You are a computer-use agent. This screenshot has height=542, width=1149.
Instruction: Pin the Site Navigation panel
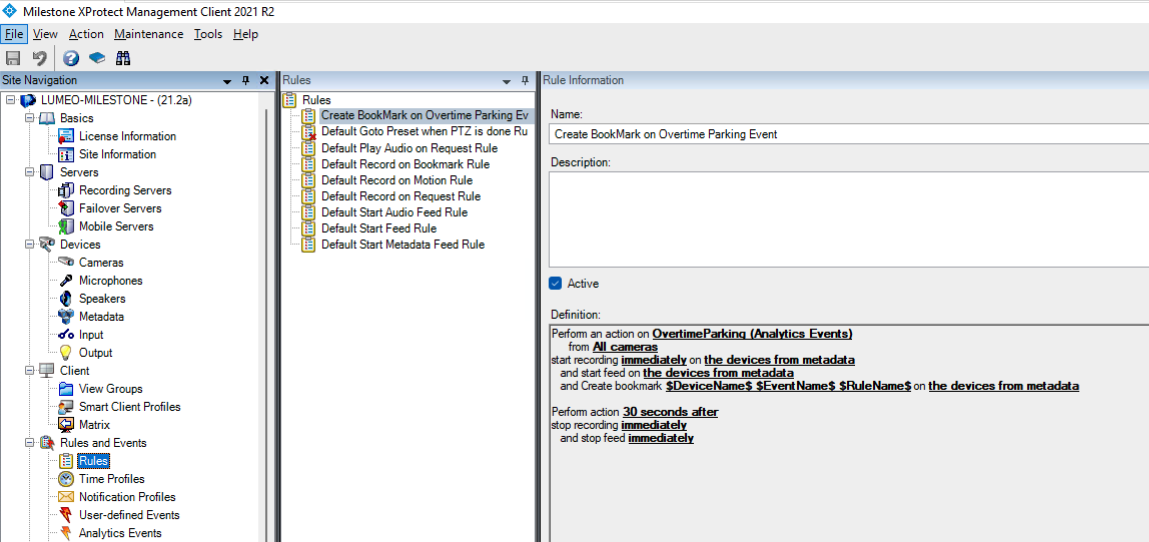point(245,81)
